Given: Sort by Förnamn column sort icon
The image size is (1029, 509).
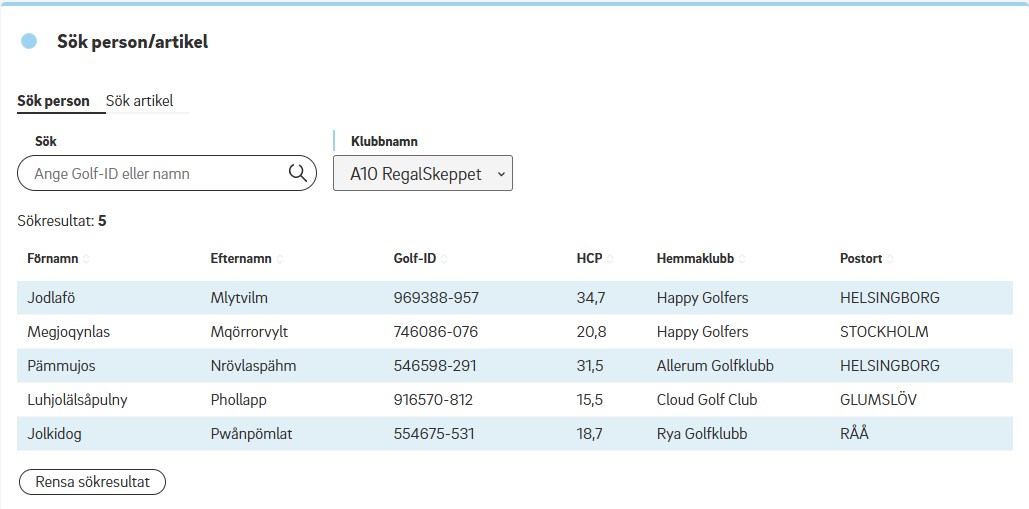Looking at the screenshot, I should (x=86, y=259).
